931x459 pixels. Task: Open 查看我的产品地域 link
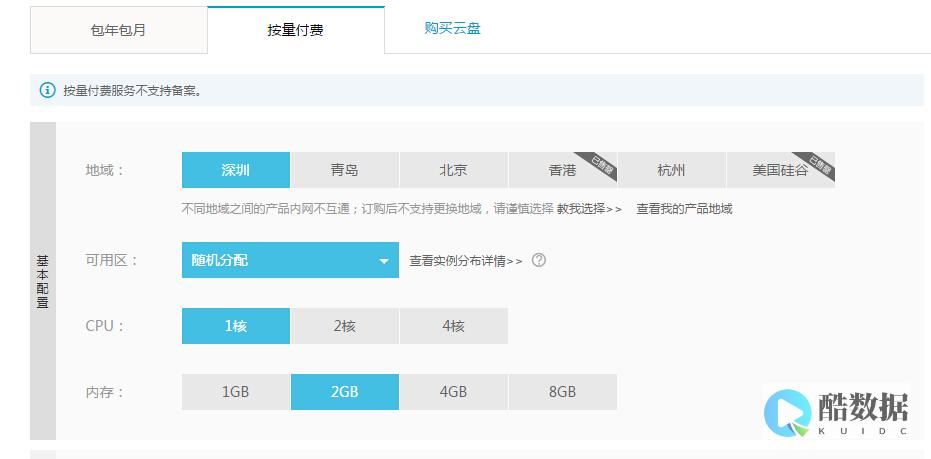(684, 209)
